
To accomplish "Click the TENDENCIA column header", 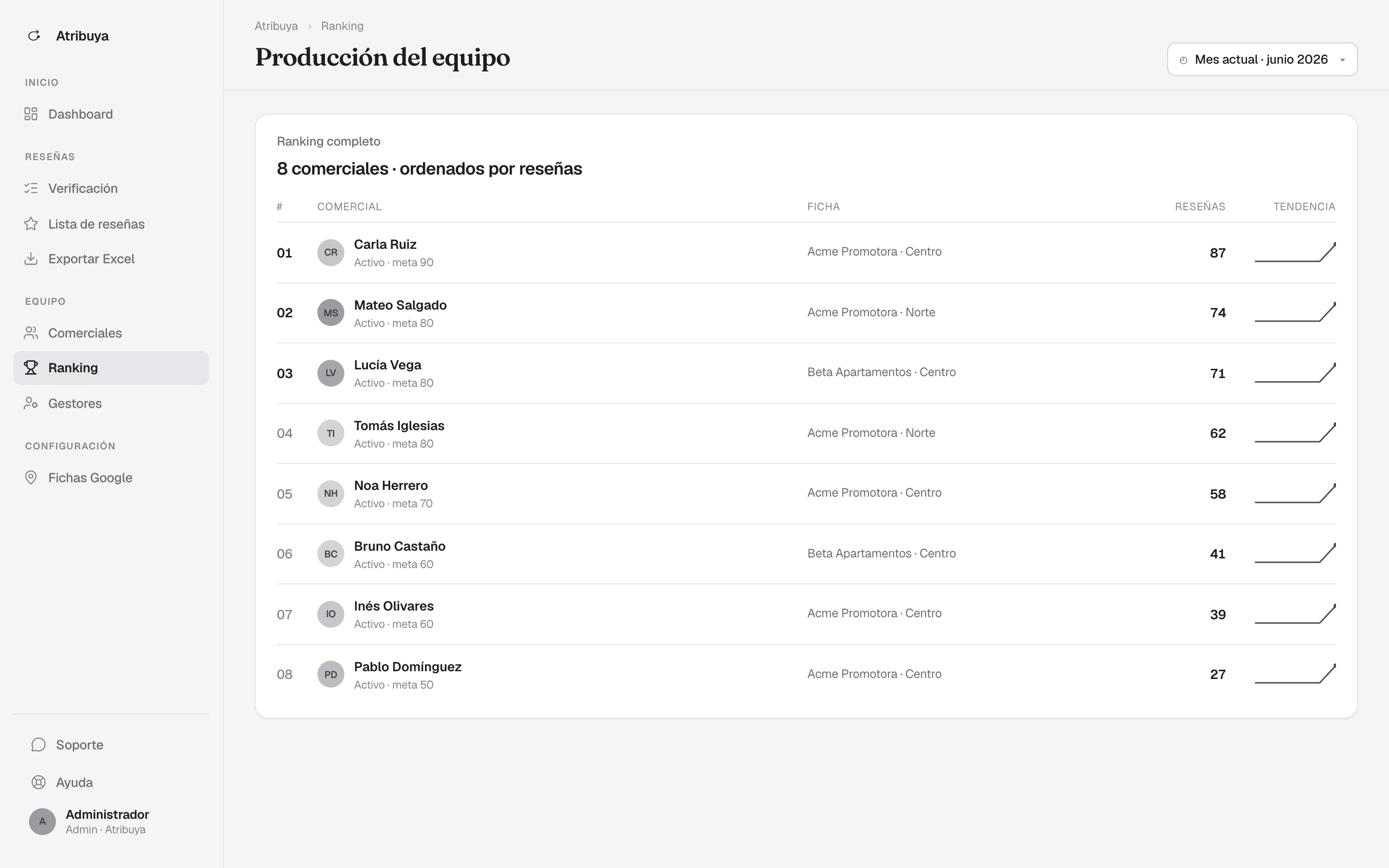I will [x=1304, y=207].
